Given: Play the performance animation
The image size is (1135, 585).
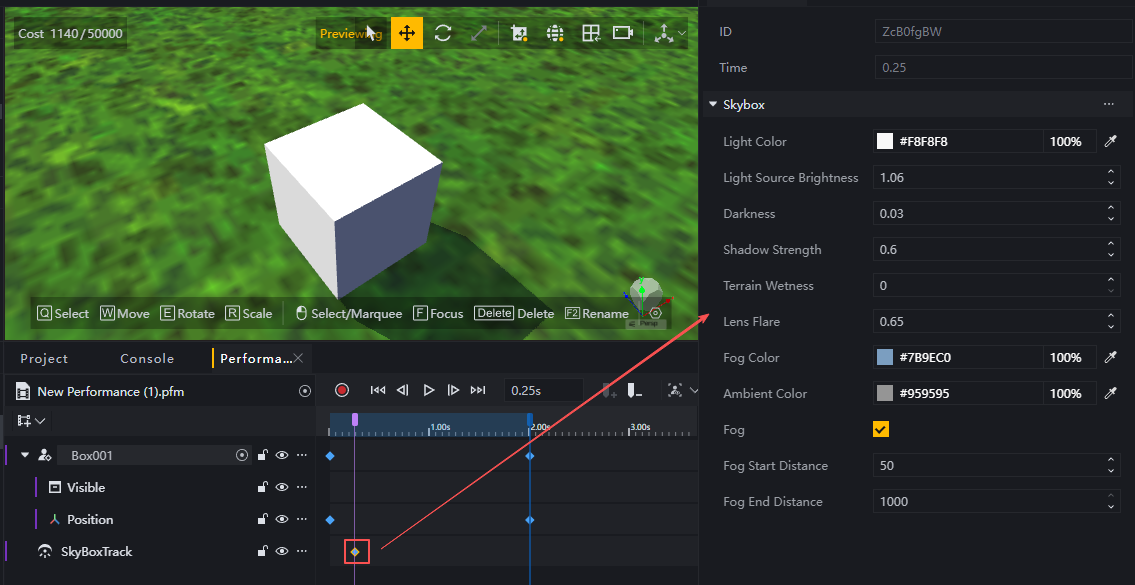Looking at the screenshot, I should [428, 390].
